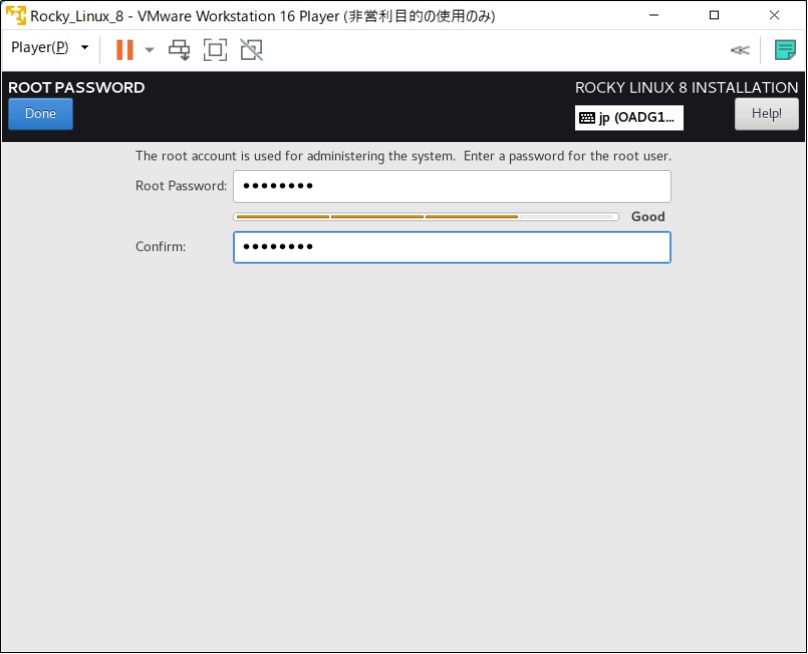The image size is (808, 654).
Task: Focus the Root Password input field
Action: tap(452, 186)
